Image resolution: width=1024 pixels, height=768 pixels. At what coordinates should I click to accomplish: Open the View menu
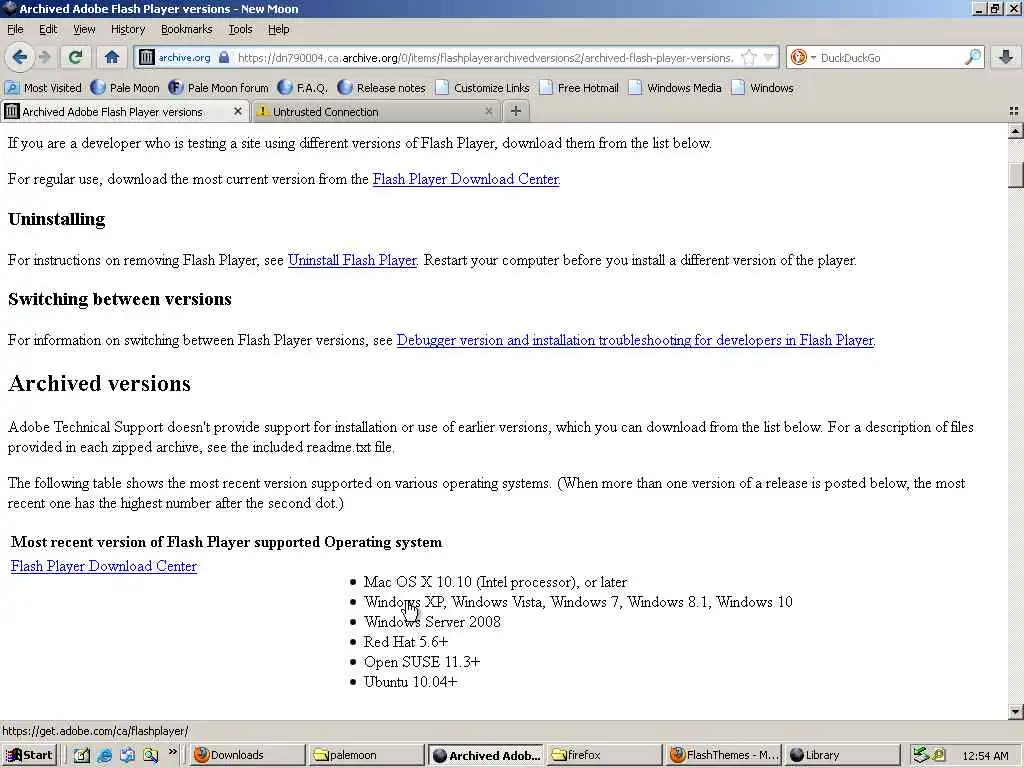(84, 29)
